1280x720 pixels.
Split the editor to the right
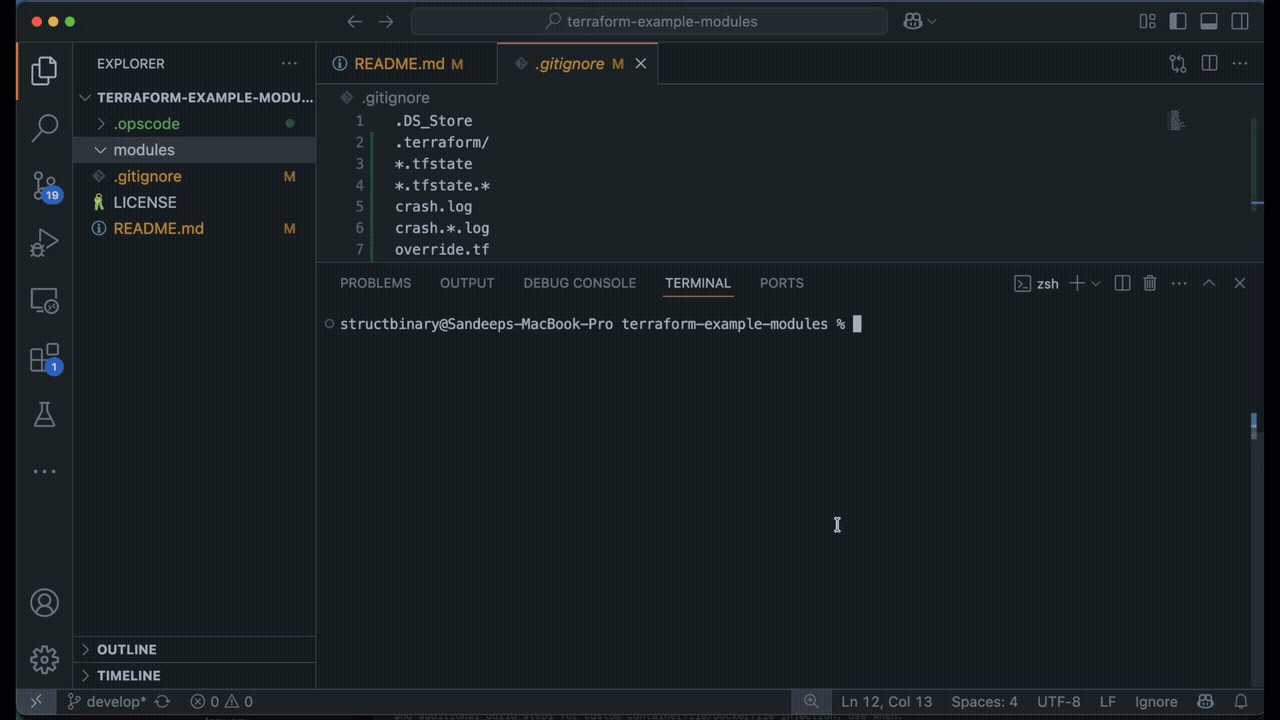click(x=1209, y=63)
